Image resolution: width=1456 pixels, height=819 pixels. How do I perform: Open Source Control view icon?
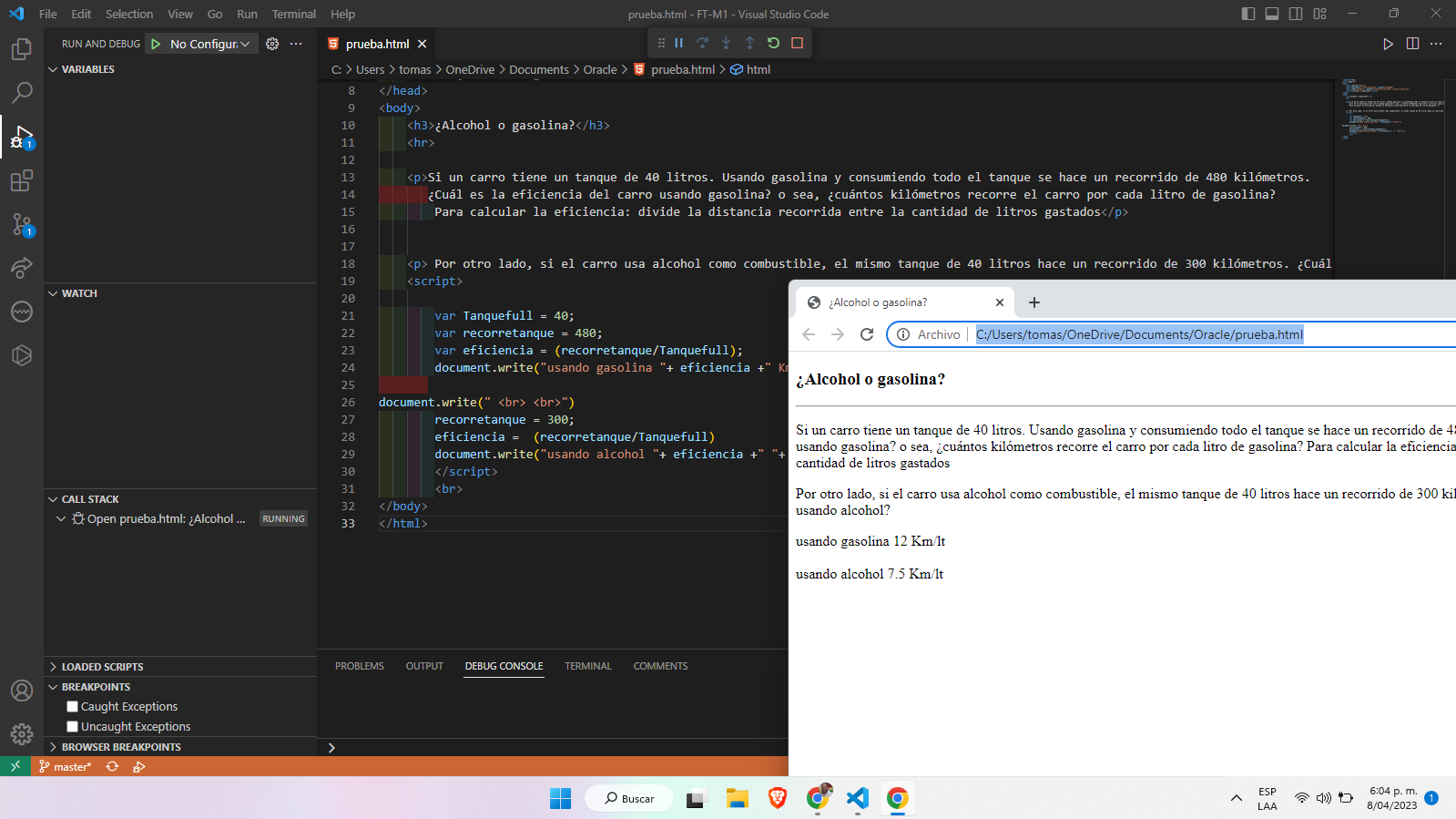pos(22,224)
